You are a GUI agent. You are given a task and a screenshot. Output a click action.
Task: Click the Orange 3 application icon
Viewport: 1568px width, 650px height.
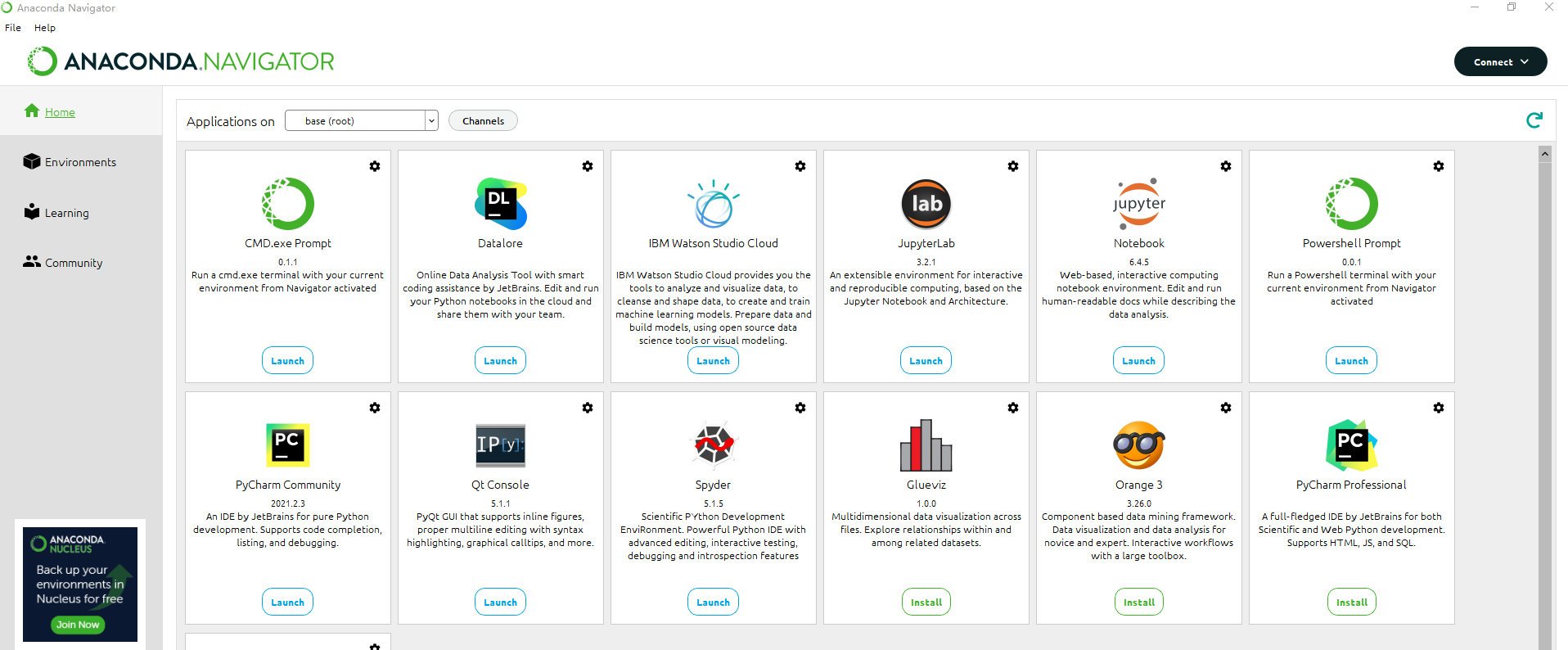coord(1139,445)
